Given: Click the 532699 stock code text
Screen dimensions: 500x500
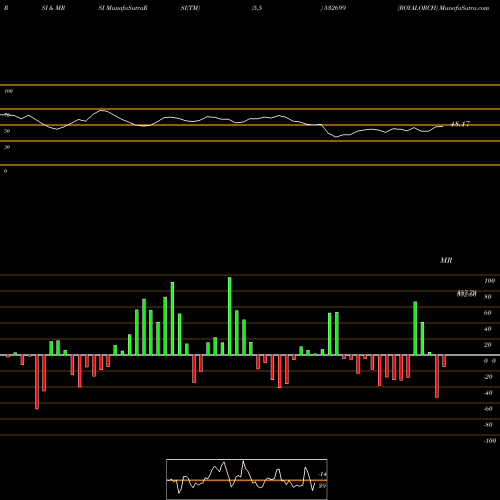Looking at the screenshot, I should [x=334, y=8].
